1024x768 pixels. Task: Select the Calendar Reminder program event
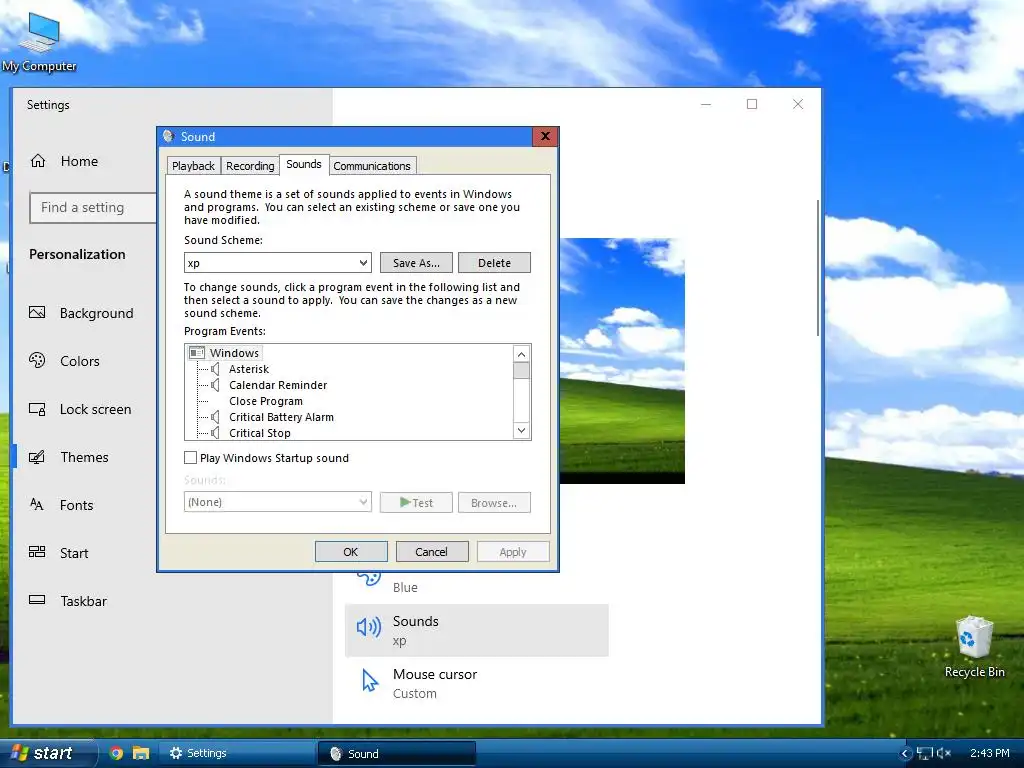coord(278,385)
